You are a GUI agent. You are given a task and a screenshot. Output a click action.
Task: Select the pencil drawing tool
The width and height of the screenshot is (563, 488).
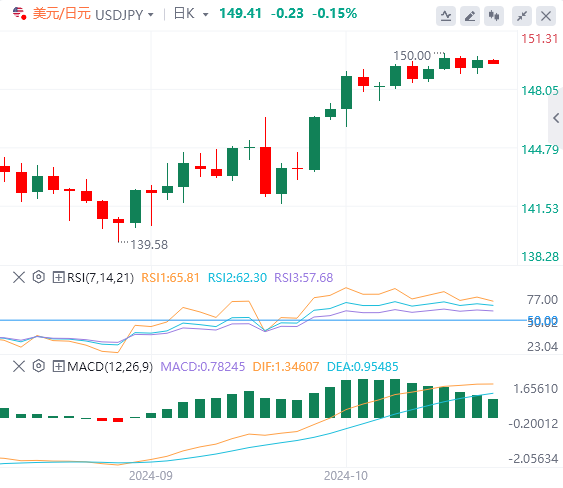pos(470,16)
